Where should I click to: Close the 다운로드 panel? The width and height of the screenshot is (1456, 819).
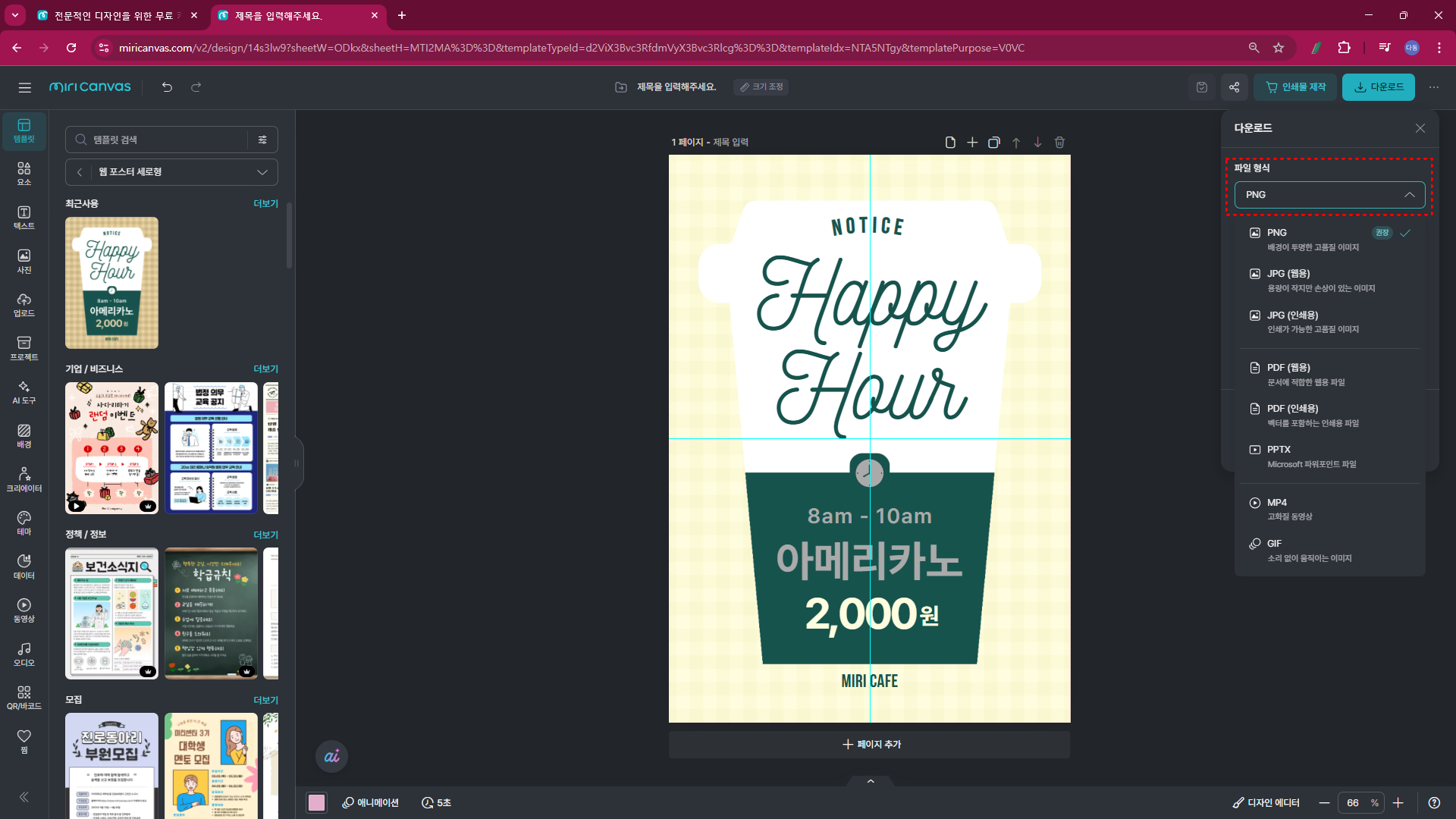tap(1420, 128)
